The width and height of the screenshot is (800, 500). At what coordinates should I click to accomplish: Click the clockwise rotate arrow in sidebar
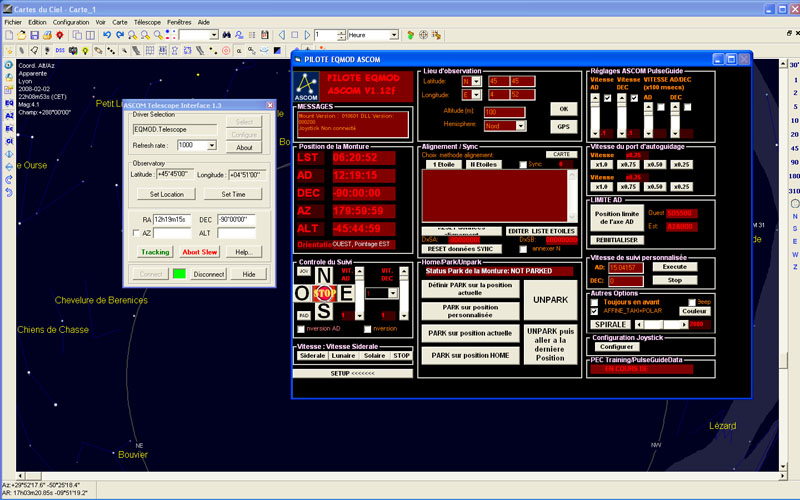coord(9,180)
